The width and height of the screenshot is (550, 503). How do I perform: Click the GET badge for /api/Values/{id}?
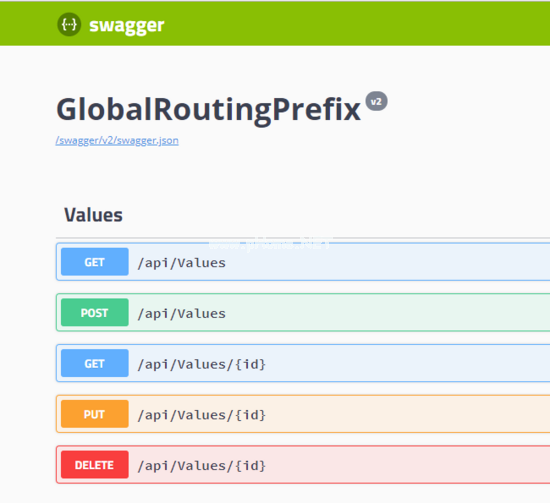[x=95, y=363]
